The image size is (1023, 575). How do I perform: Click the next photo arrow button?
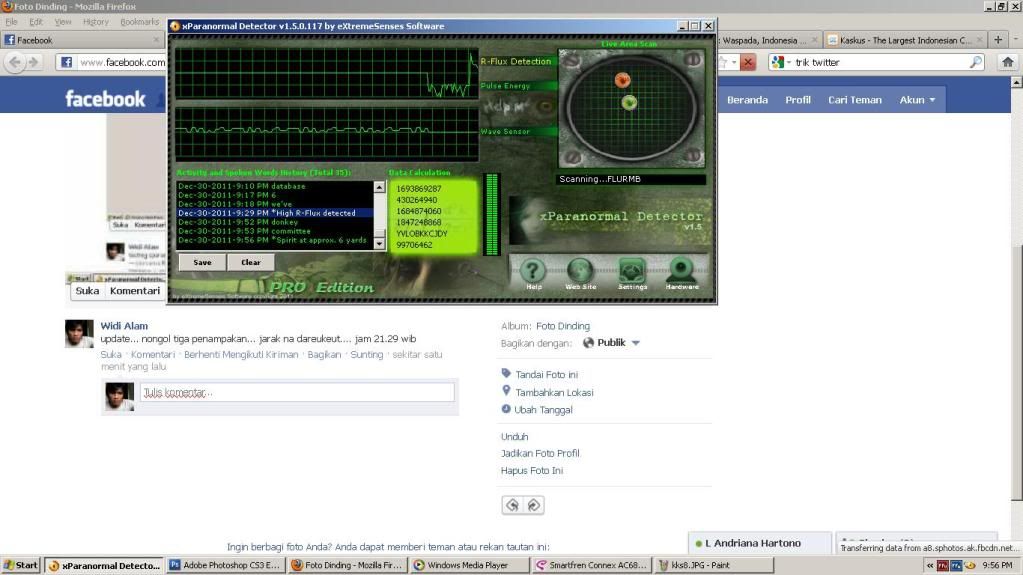pyautogui.click(x=534, y=505)
